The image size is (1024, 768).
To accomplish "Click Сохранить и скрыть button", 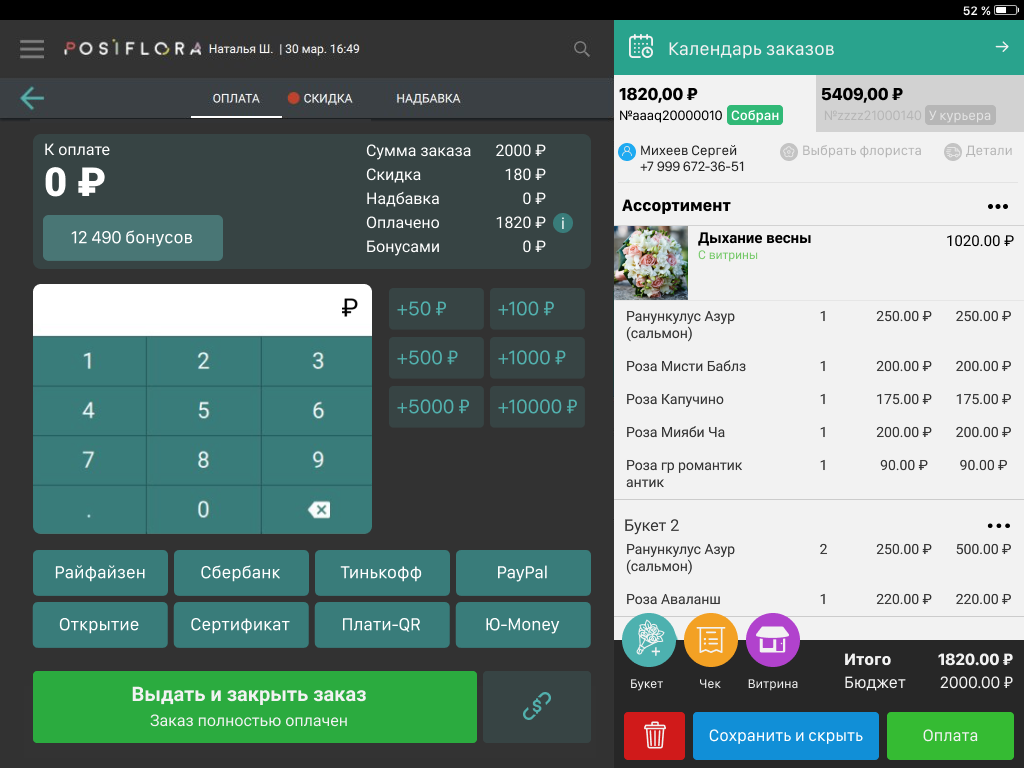I will click(x=786, y=736).
